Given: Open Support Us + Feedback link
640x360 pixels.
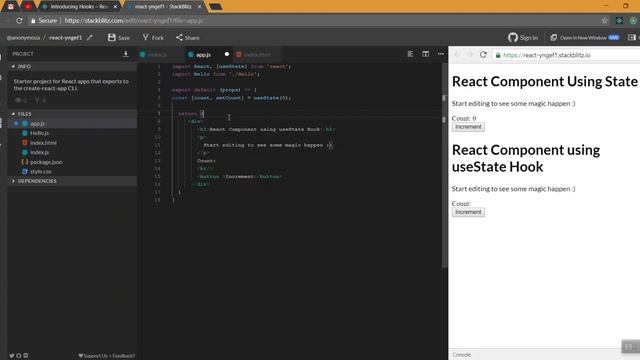Looking at the screenshot, I should click(107, 356).
